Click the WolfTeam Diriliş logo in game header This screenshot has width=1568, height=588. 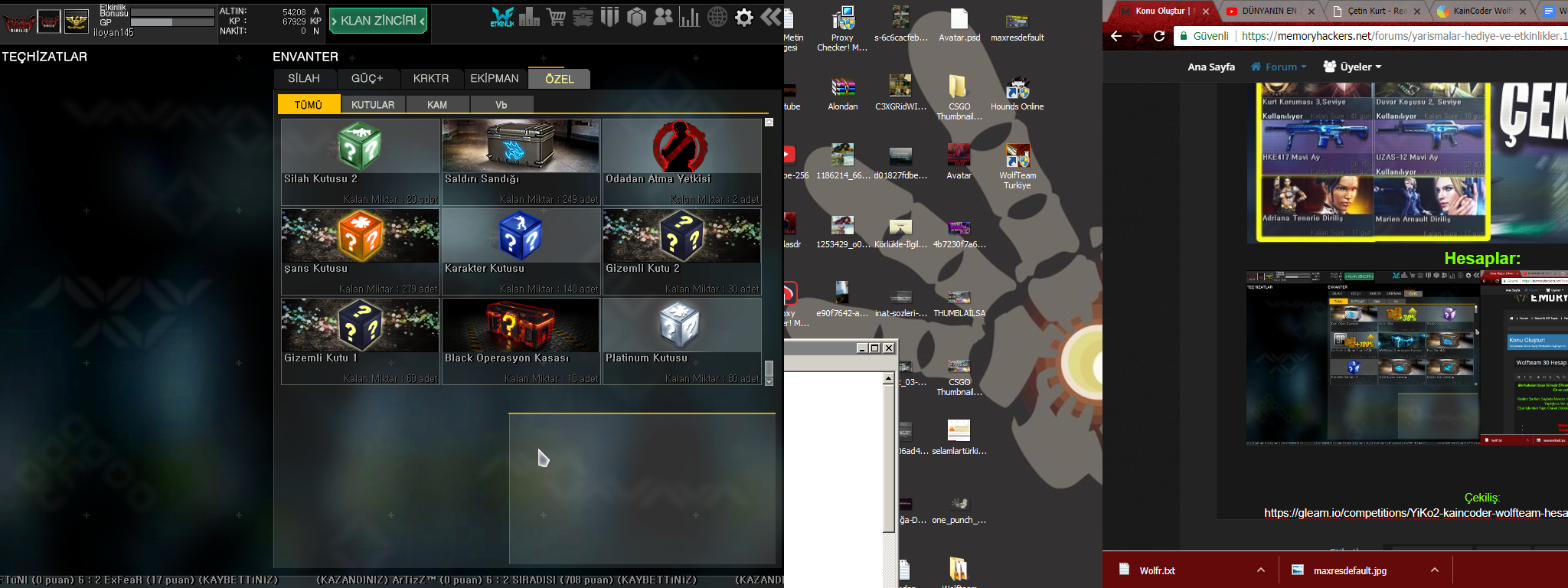tap(19, 22)
